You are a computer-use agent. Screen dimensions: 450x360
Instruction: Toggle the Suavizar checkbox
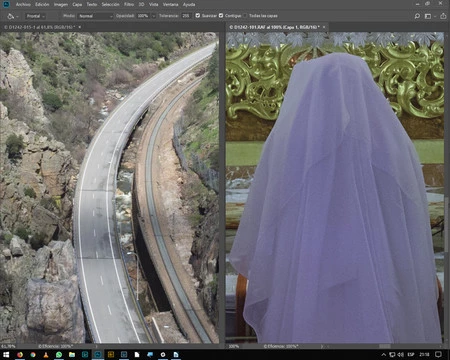tap(198, 16)
